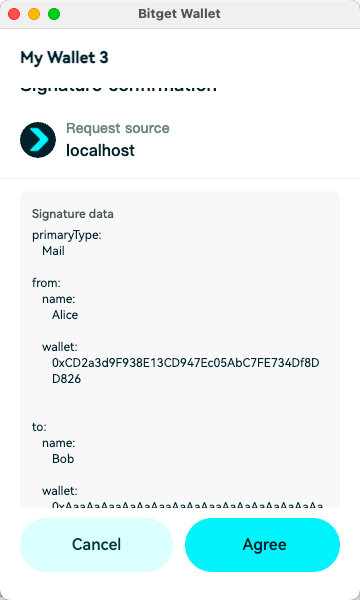Click the Bitget Wallet window title
The image size is (360, 600).
(179, 14)
